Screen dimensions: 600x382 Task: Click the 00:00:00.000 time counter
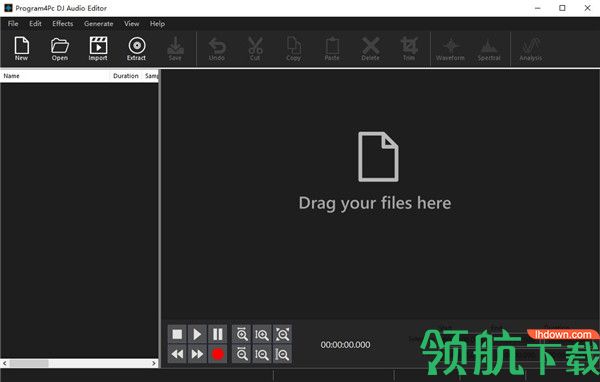point(345,344)
